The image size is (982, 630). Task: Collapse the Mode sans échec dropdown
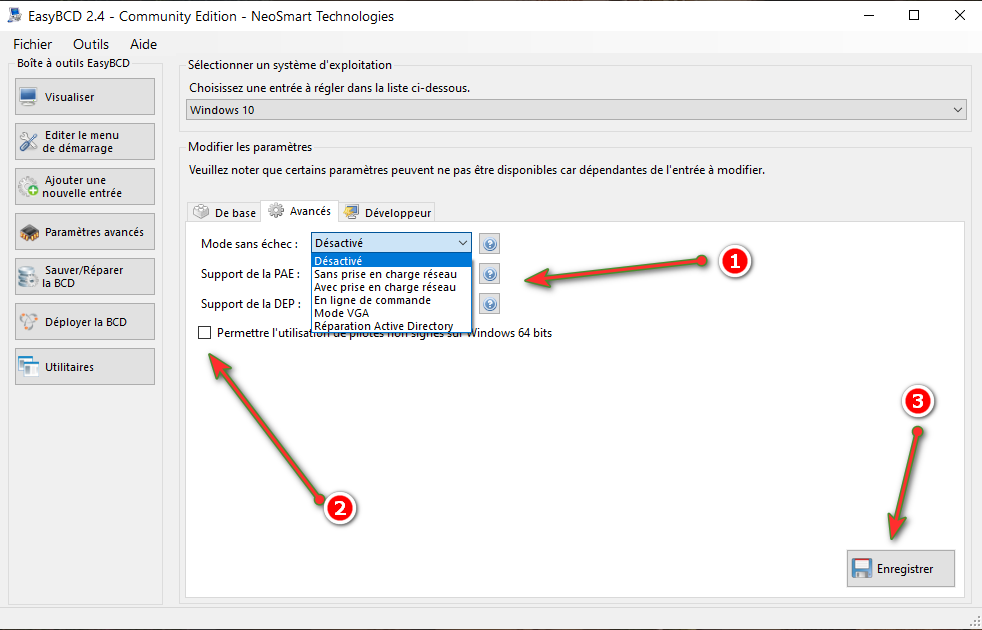462,243
